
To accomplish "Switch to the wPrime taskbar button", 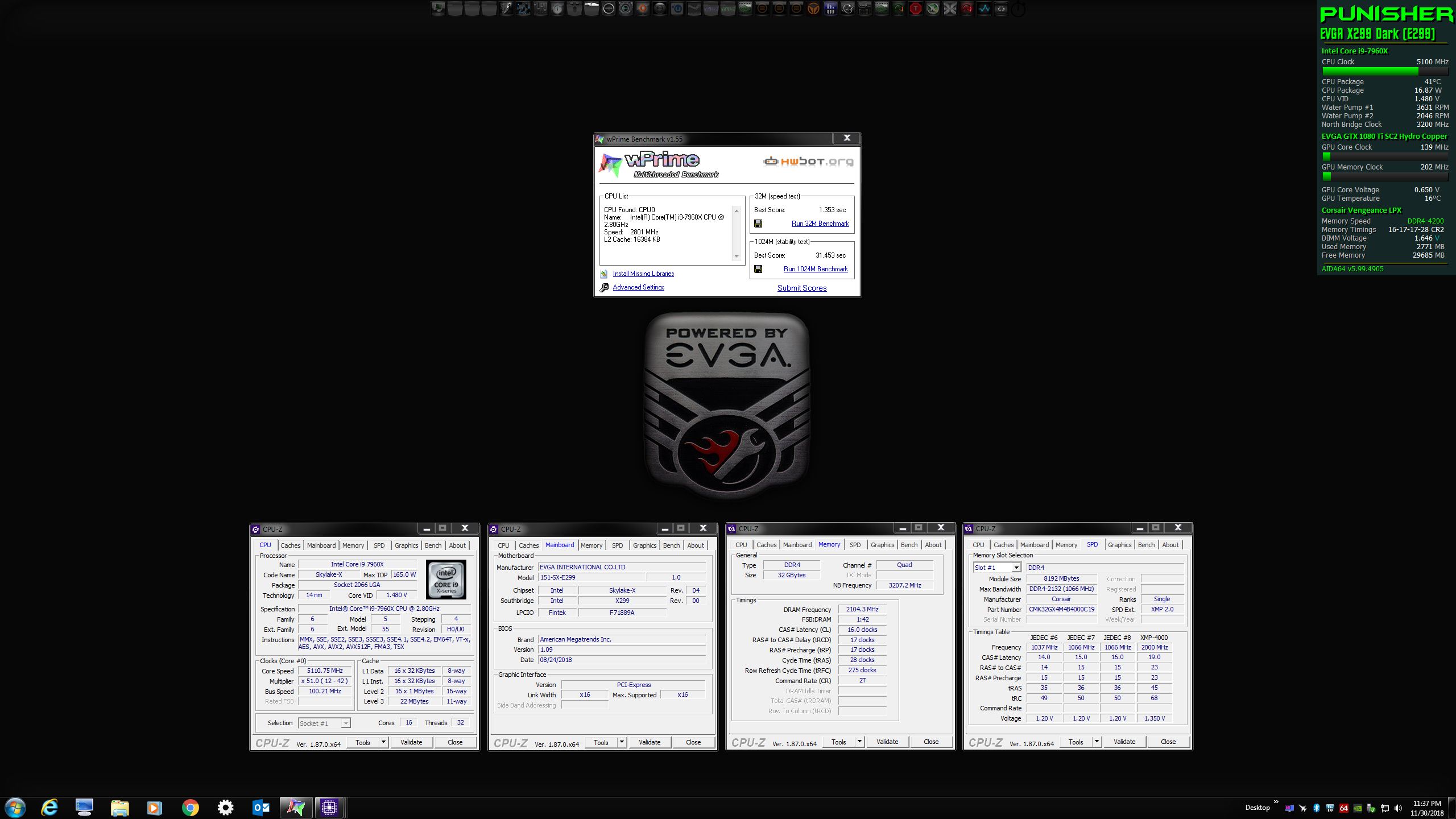I will coord(296,808).
